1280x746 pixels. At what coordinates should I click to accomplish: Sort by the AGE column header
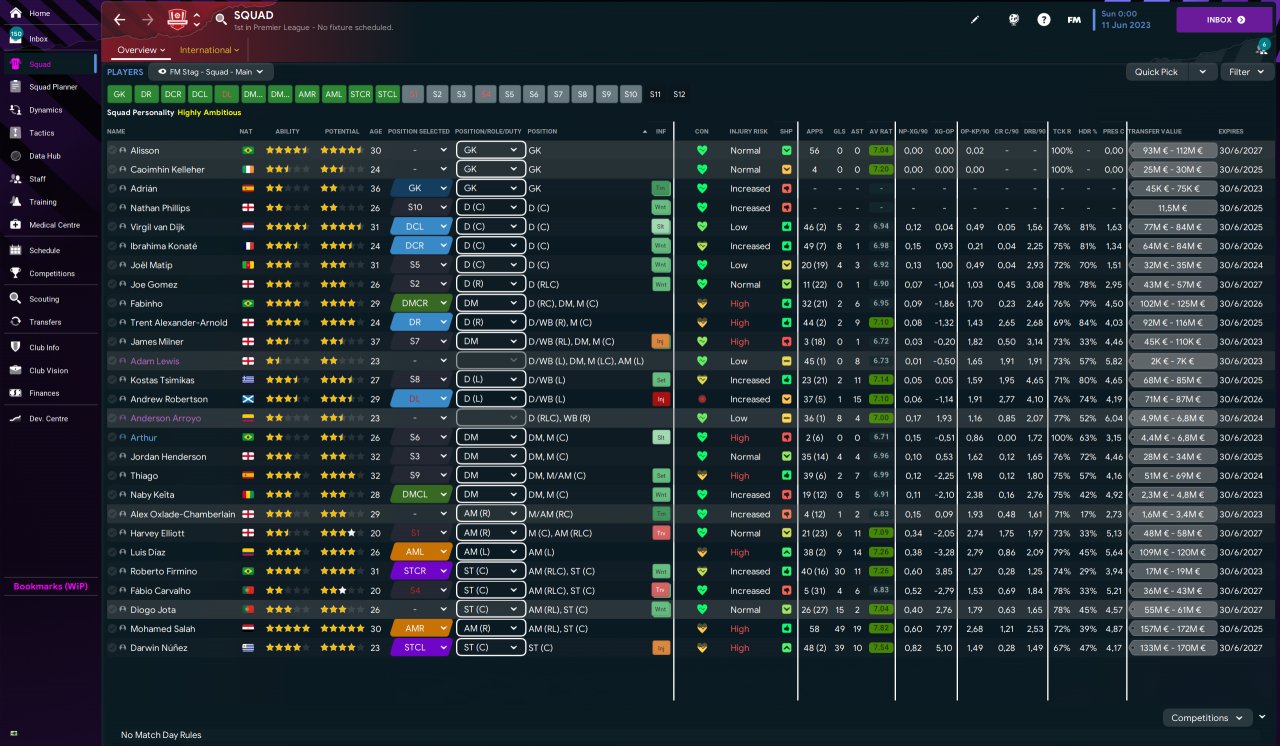click(x=375, y=132)
